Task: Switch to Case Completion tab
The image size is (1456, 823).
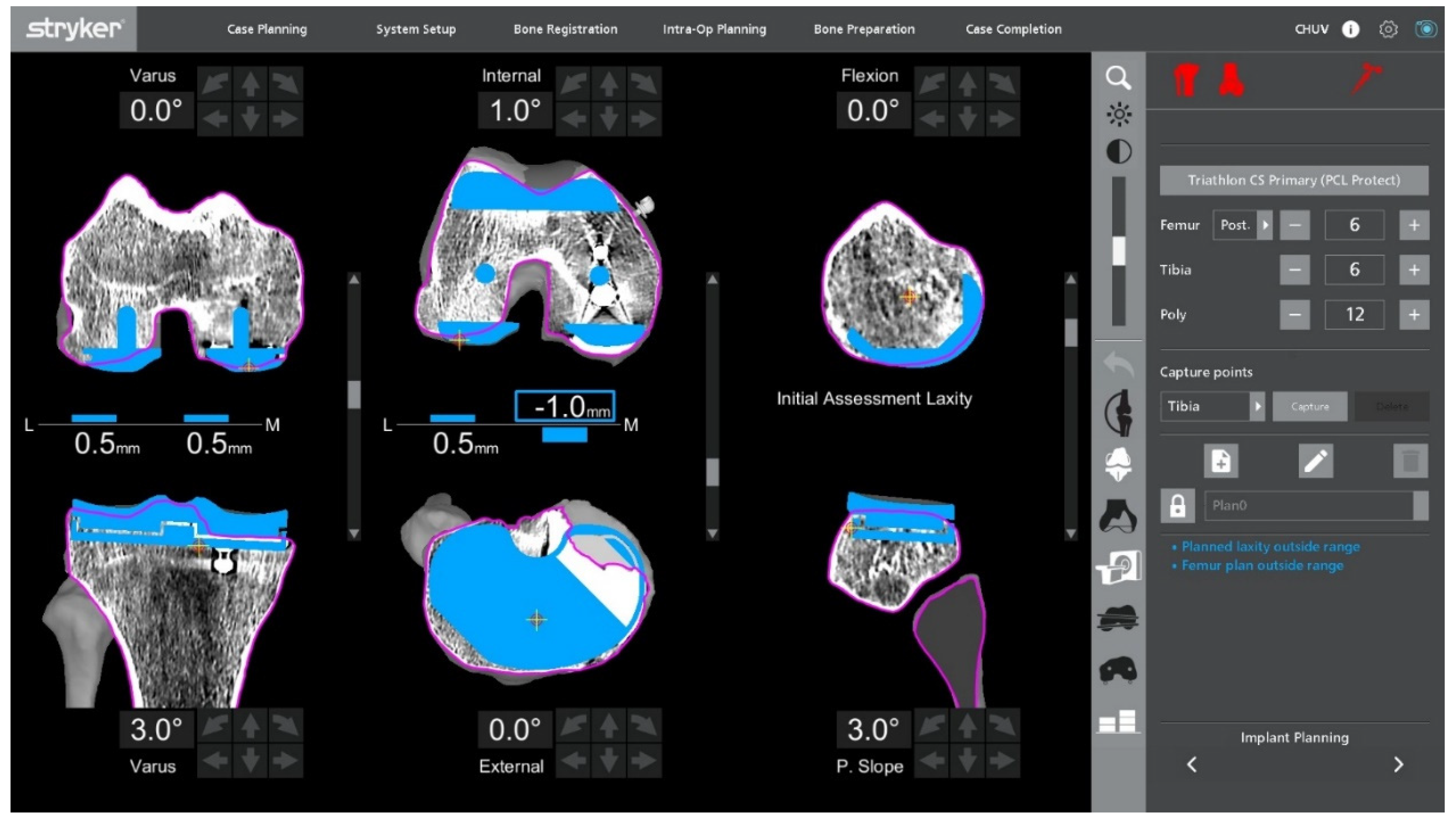Action: (x=1013, y=29)
